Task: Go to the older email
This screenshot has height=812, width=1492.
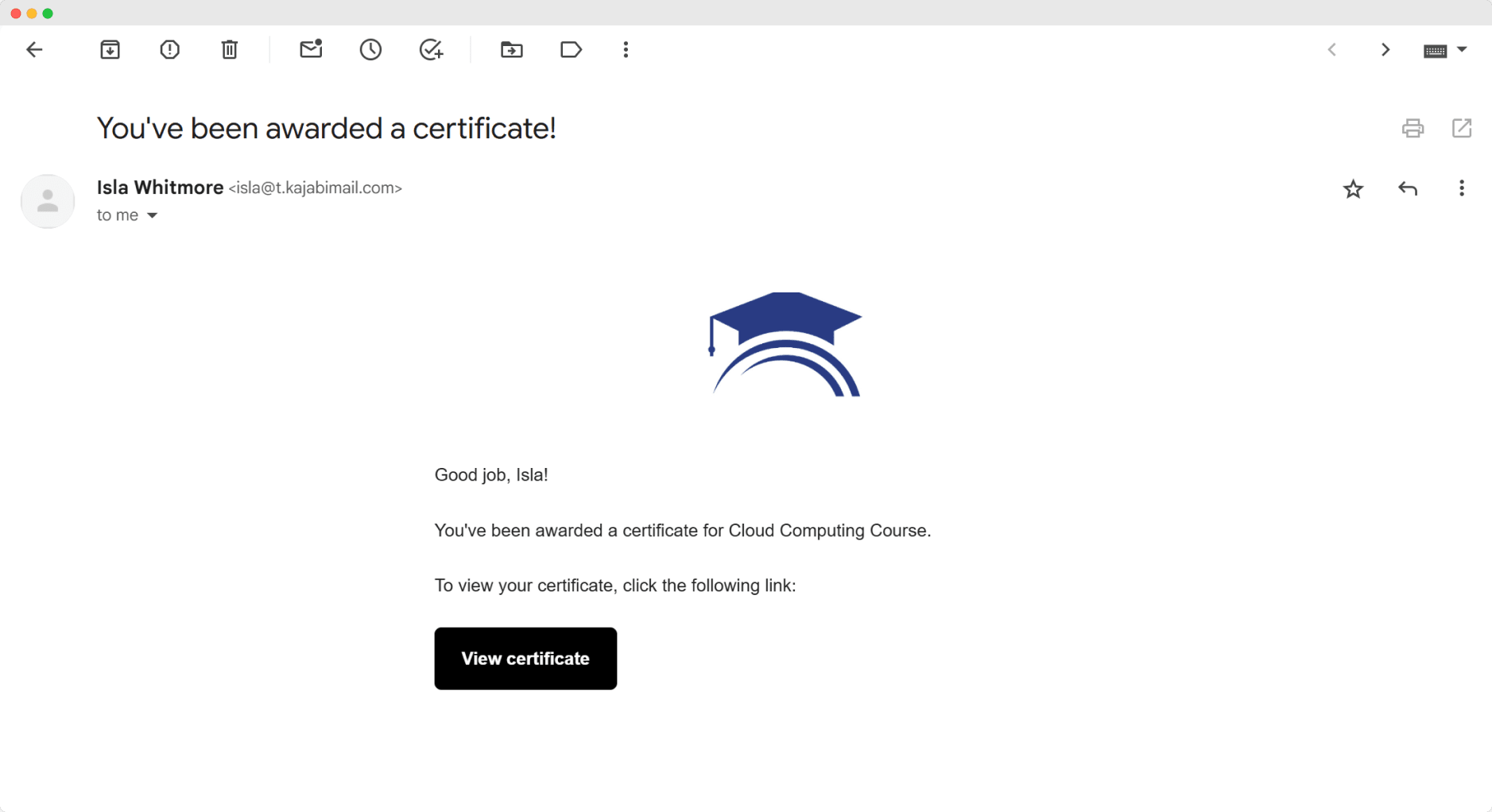Action: click(1385, 50)
